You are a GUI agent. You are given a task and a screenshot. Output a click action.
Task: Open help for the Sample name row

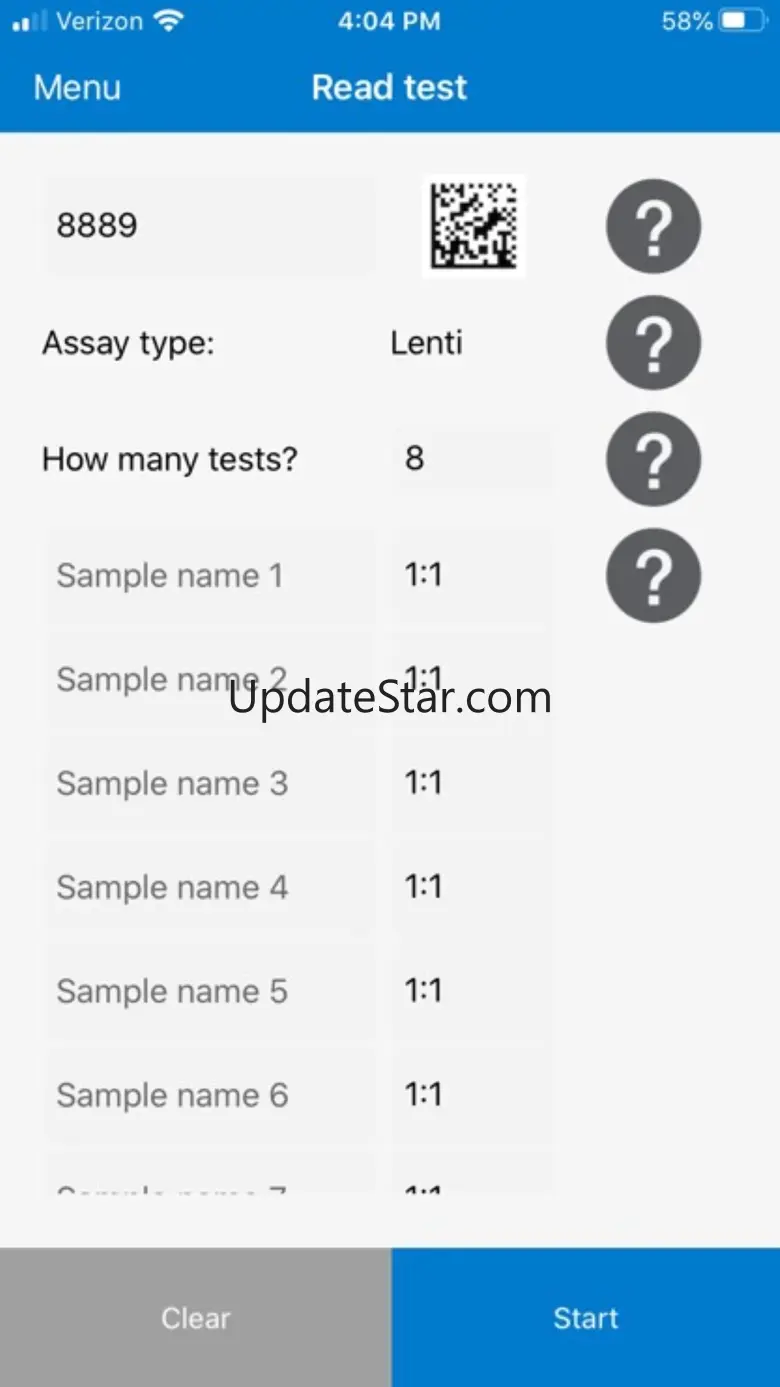pos(653,575)
